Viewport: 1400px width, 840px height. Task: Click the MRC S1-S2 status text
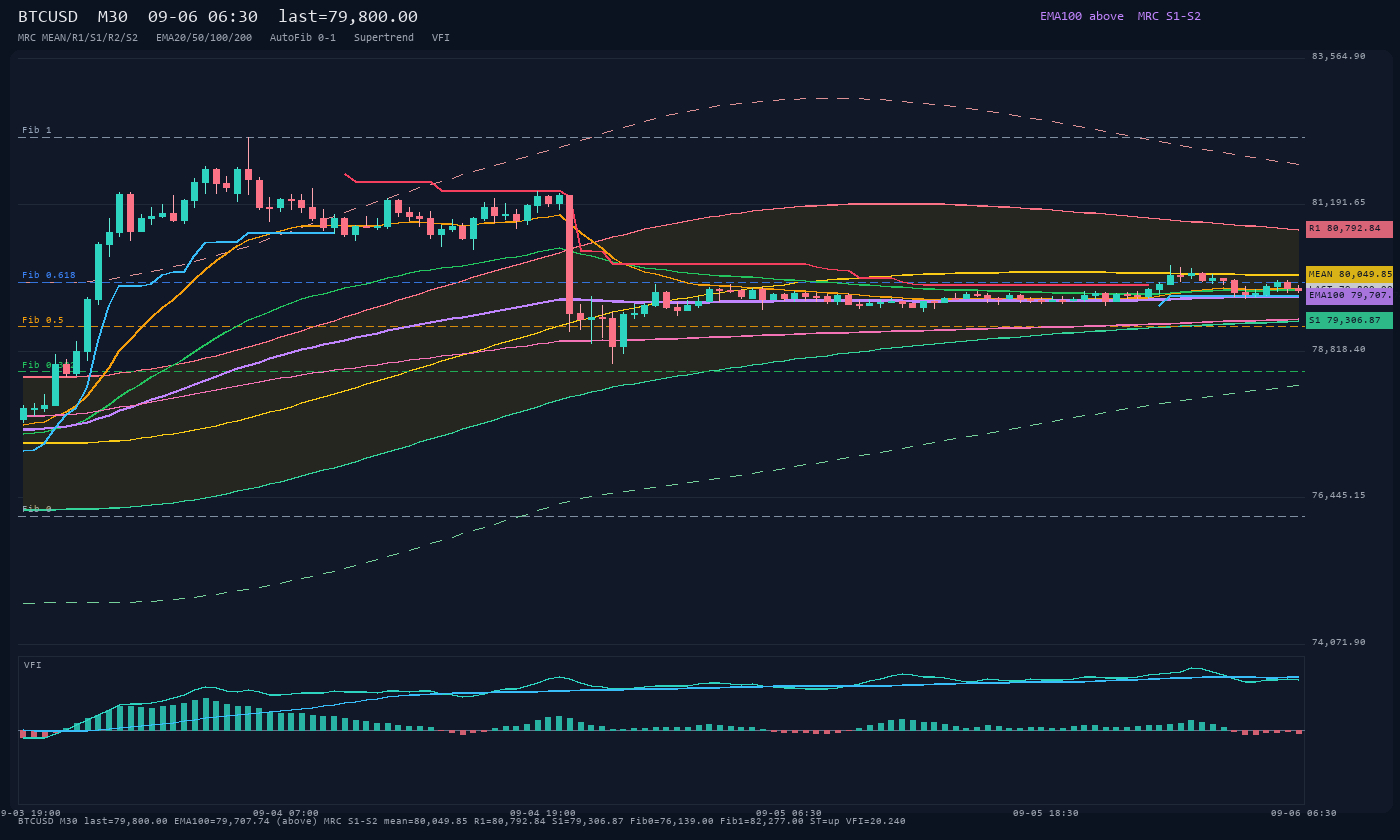1169,16
